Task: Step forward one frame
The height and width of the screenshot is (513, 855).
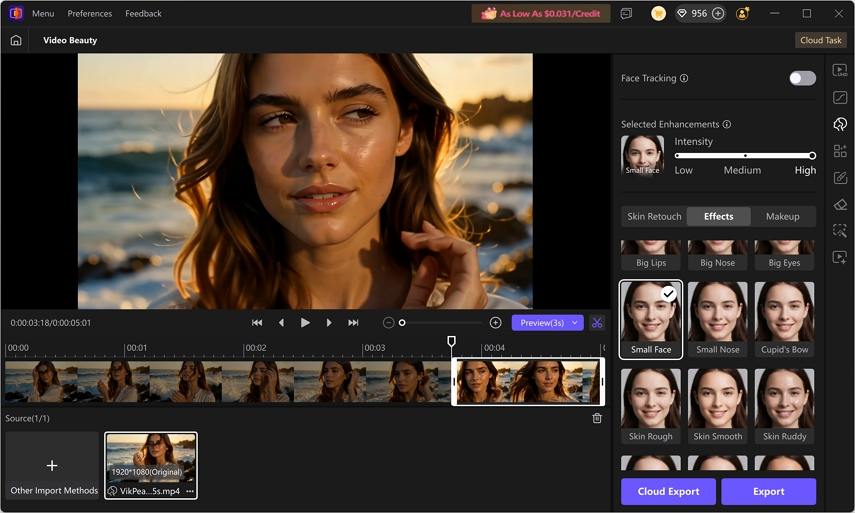Action: point(329,323)
